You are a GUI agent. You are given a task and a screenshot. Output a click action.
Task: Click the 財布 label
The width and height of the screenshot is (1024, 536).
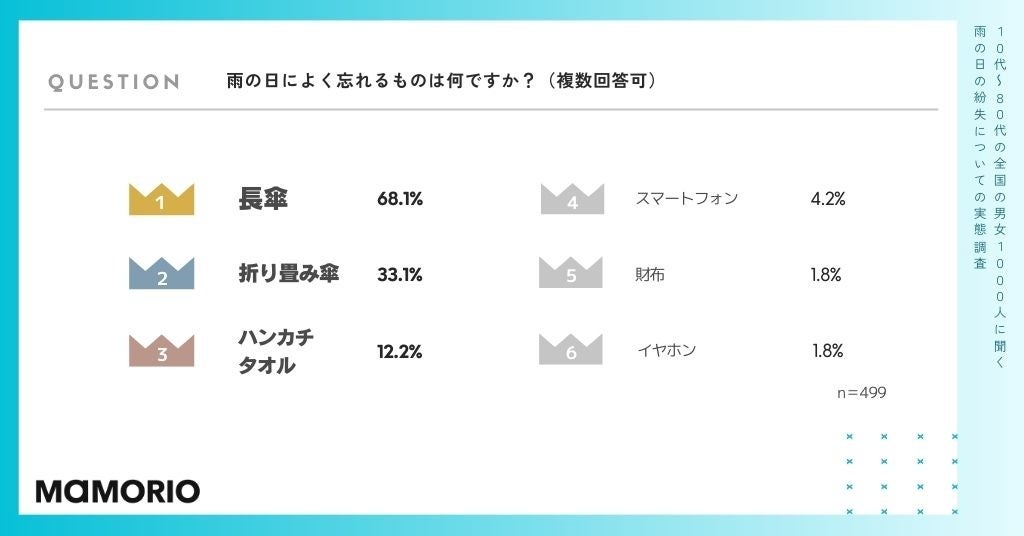tap(650, 274)
